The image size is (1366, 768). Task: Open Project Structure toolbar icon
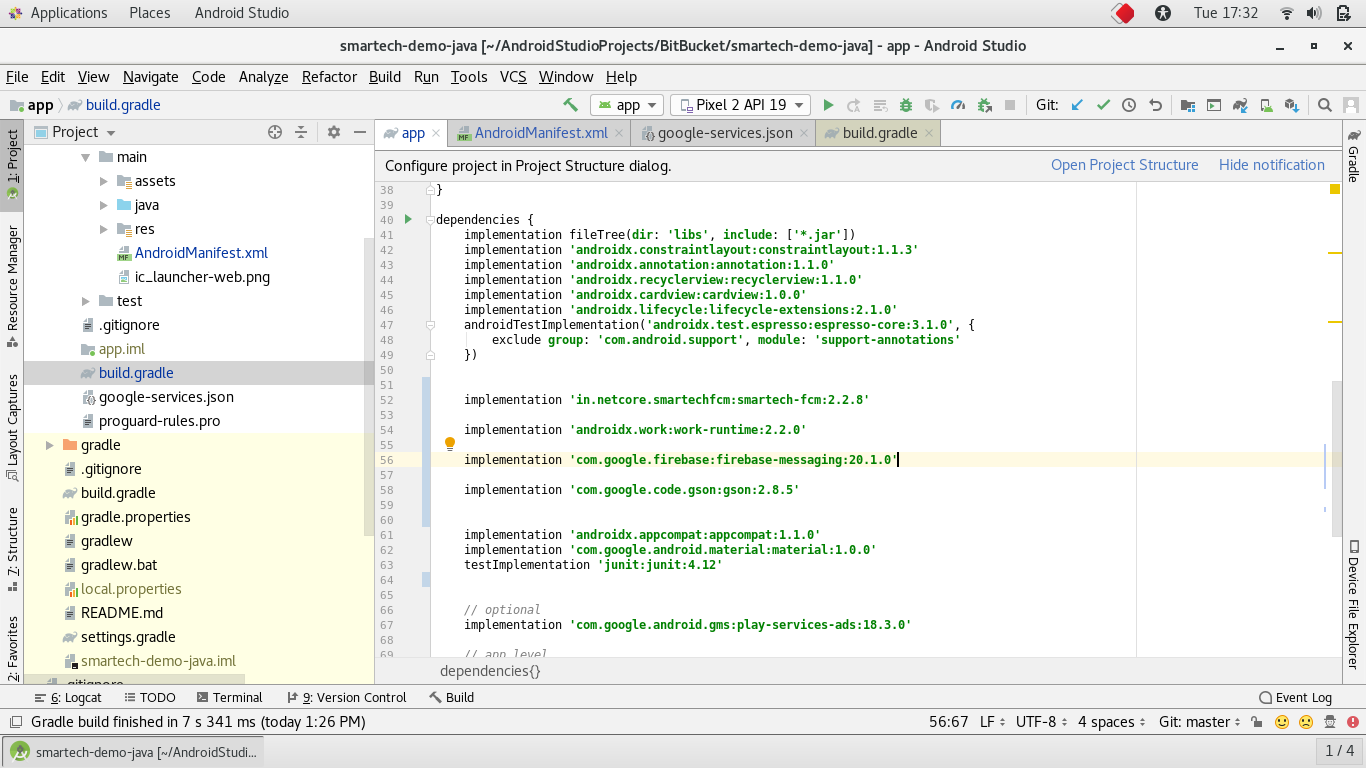(1187, 105)
